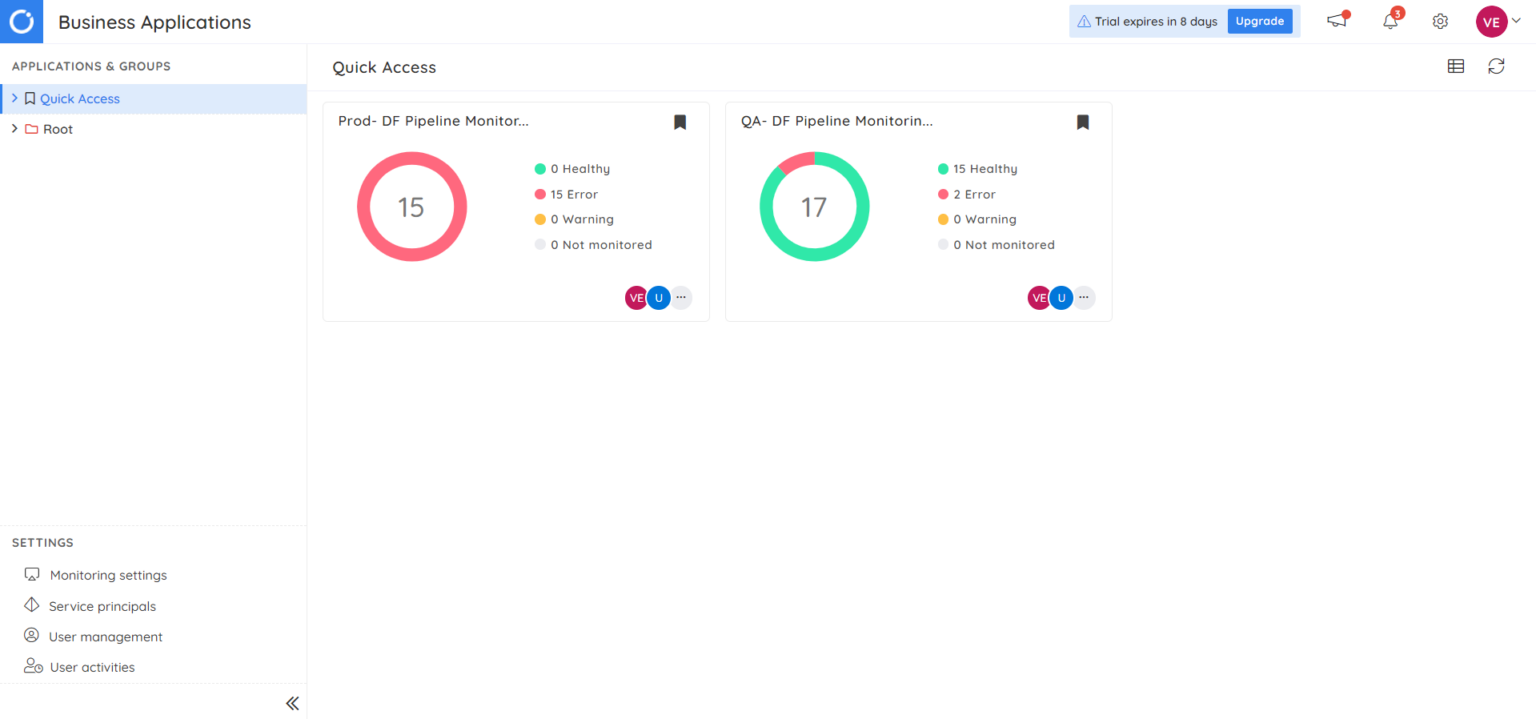Image resolution: width=1536 pixels, height=719 pixels.
Task: Open User activities page
Action: point(92,666)
